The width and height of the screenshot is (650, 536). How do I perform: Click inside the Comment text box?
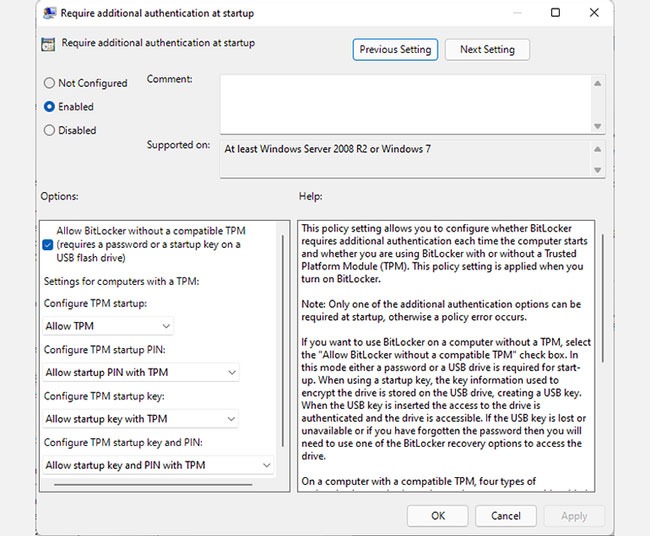click(x=405, y=104)
